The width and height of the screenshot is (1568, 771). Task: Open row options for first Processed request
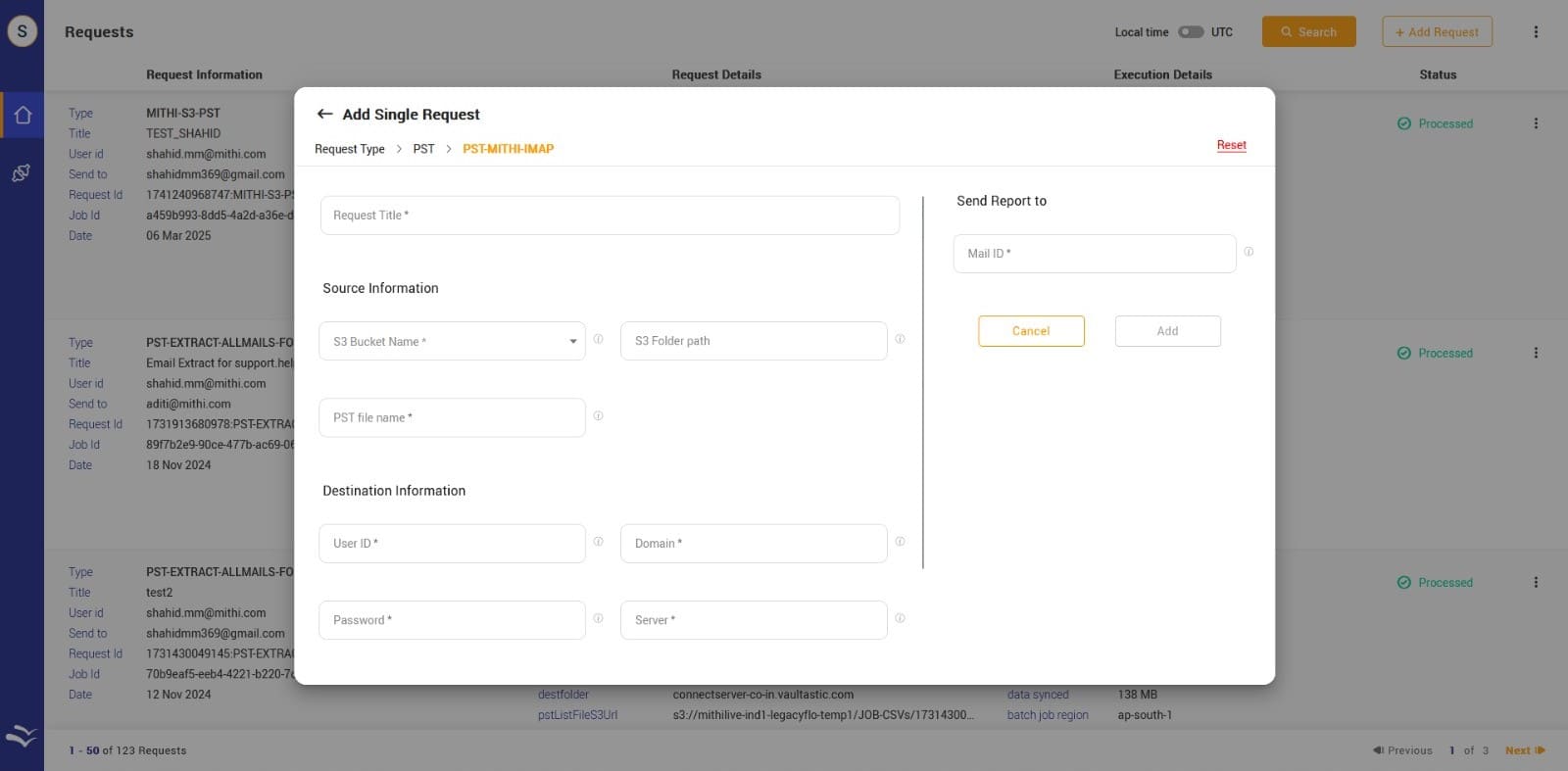click(x=1536, y=123)
